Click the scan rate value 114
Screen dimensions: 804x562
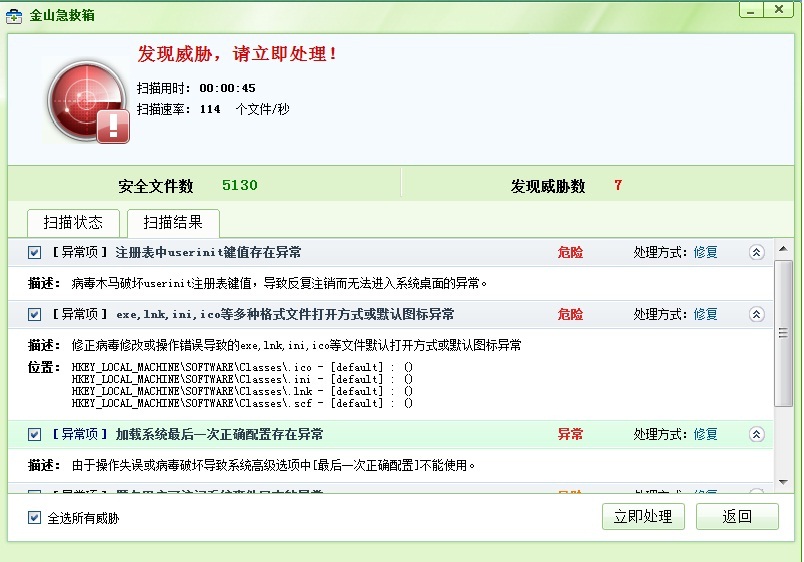pyautogui.click(x=210, y=109)
